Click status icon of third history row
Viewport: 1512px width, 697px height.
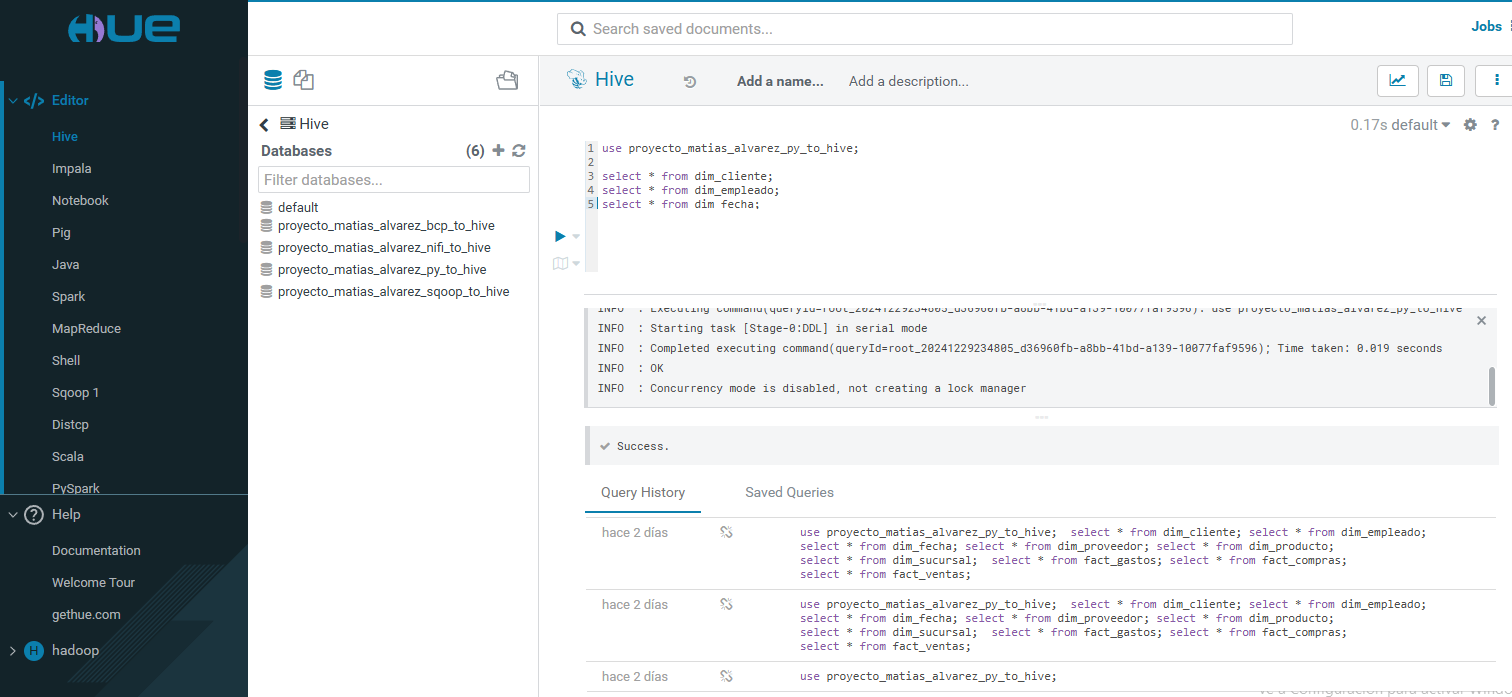[727, 677]
